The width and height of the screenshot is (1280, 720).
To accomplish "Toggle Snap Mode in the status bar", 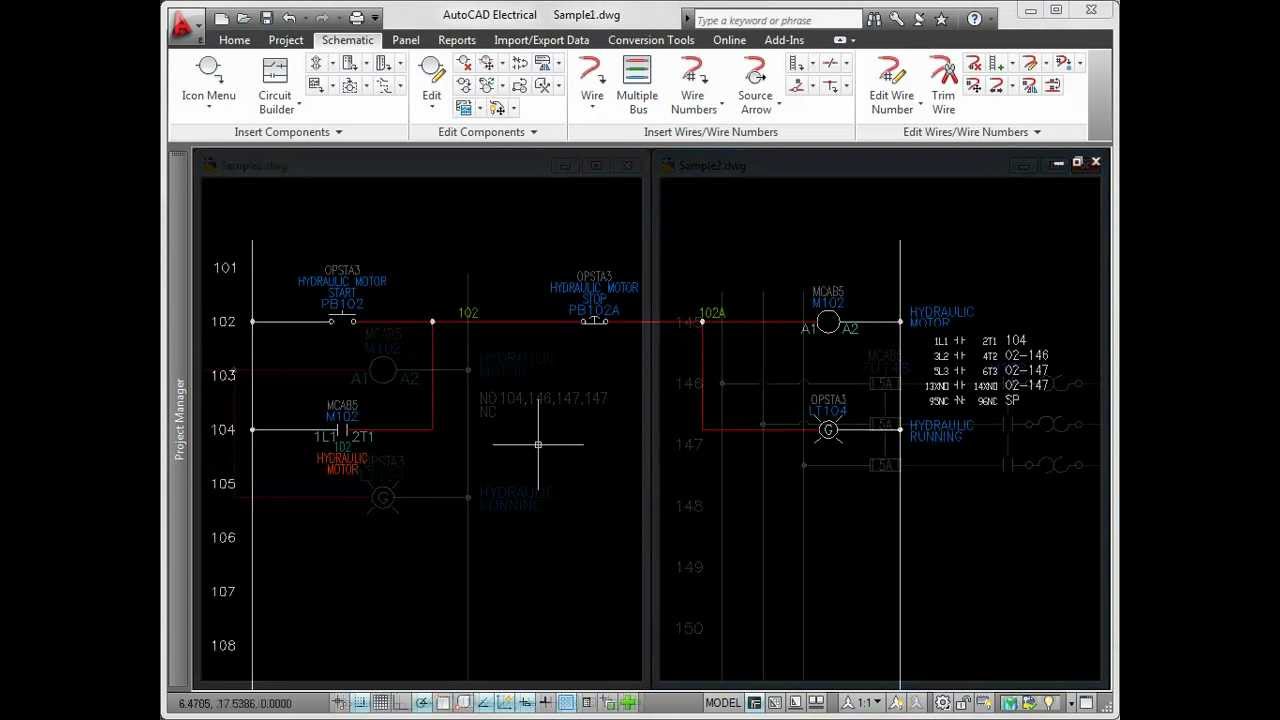I will click(x=360, y=703).
